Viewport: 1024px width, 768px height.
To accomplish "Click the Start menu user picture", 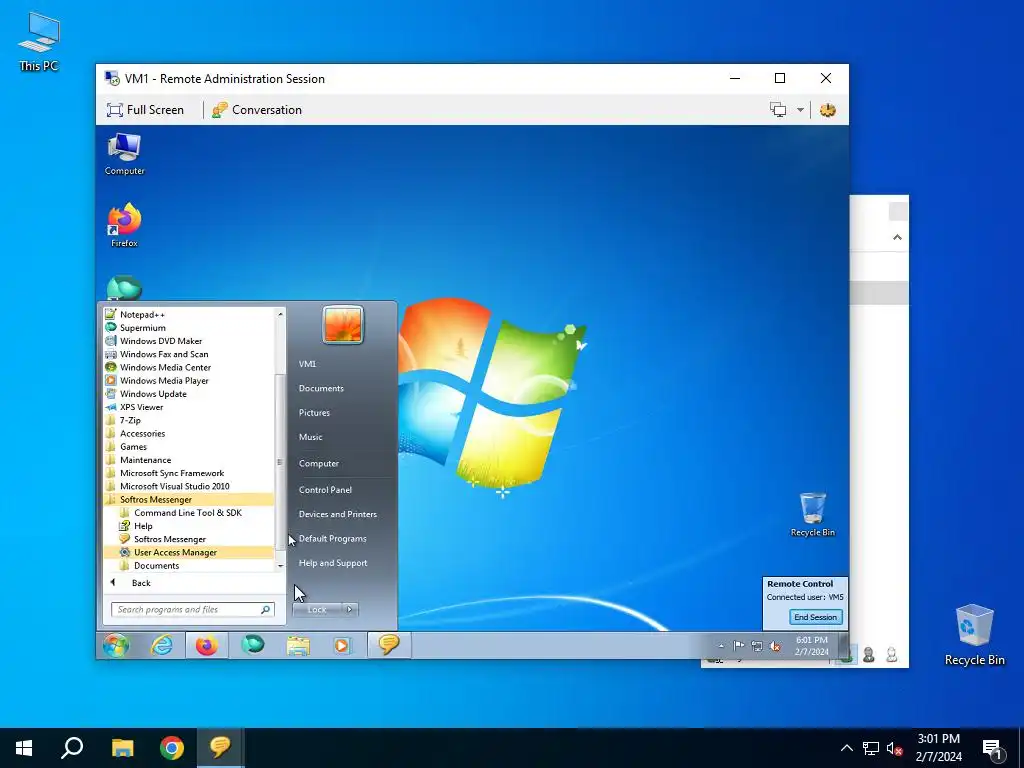I will coord(342,325).
